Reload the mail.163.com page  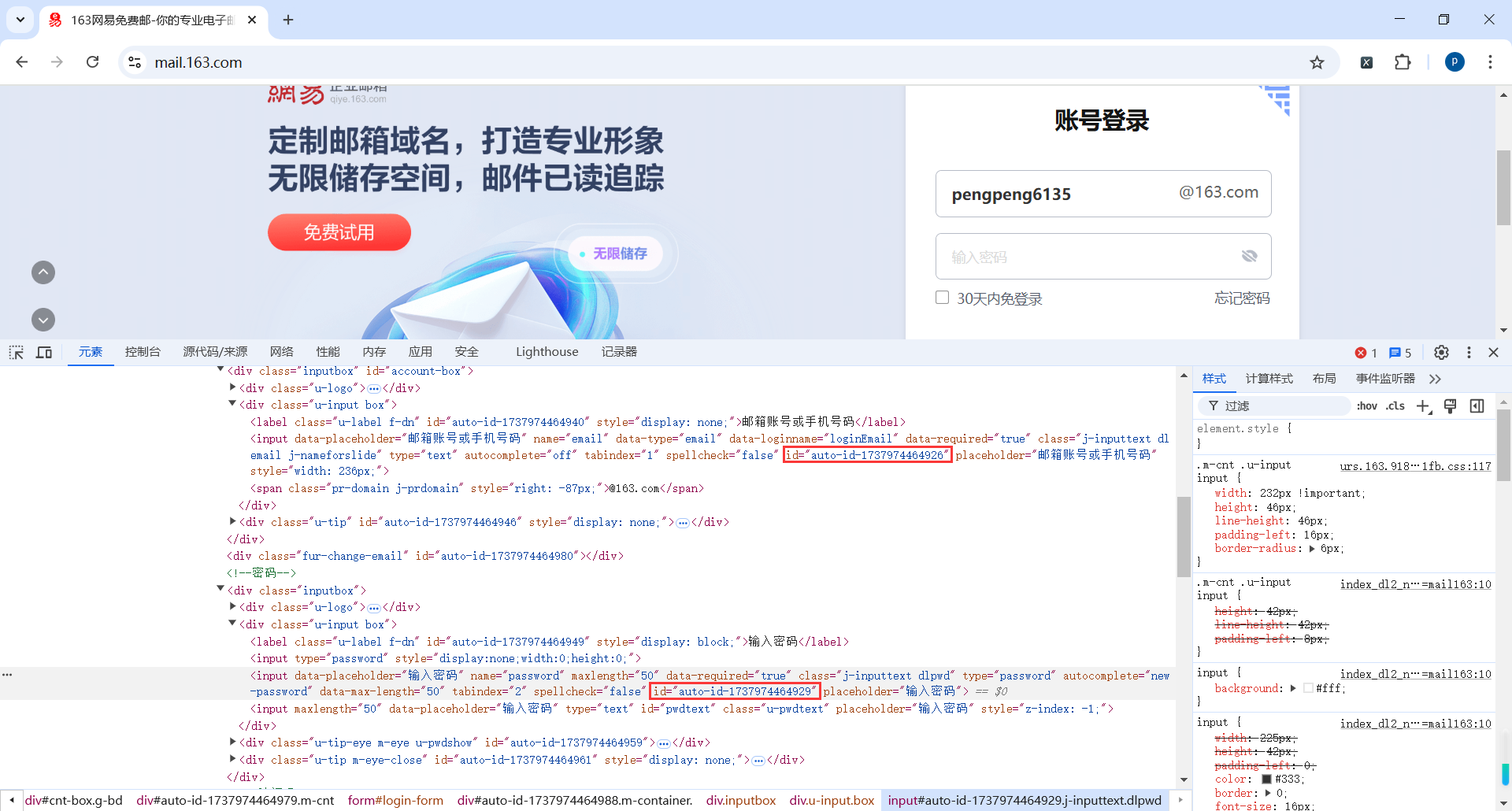[x=92, y=62]
